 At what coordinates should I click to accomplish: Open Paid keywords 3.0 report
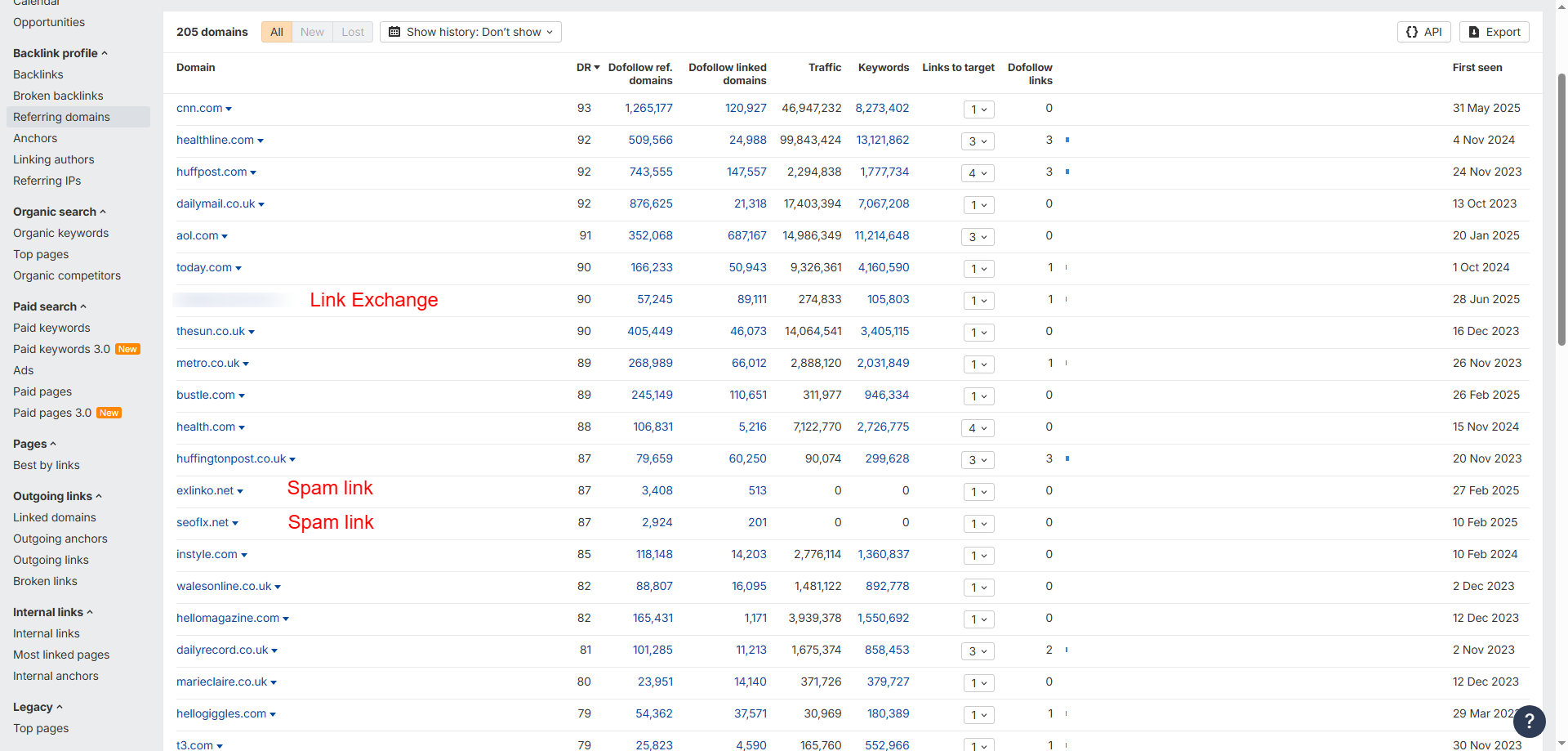click(62, 349)
